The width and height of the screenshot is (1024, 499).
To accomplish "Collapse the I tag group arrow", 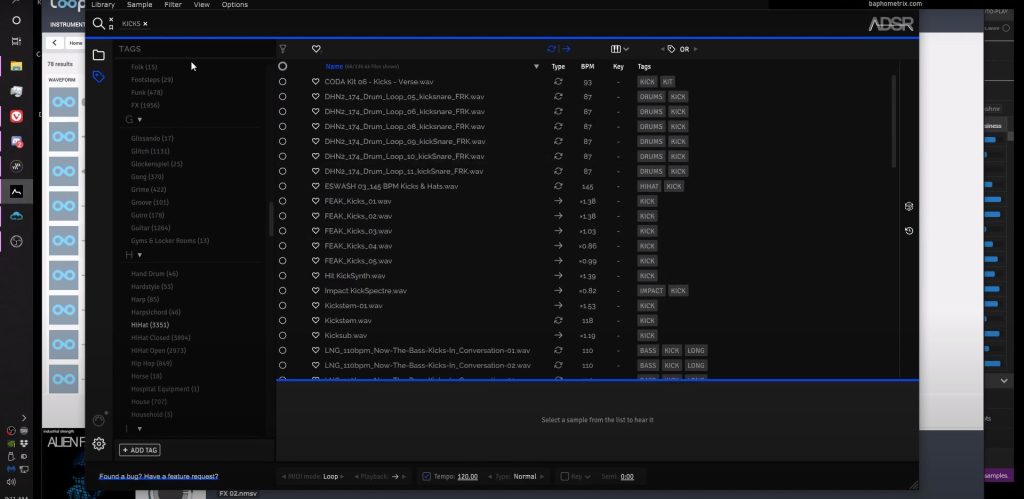I will coord(139,428).
